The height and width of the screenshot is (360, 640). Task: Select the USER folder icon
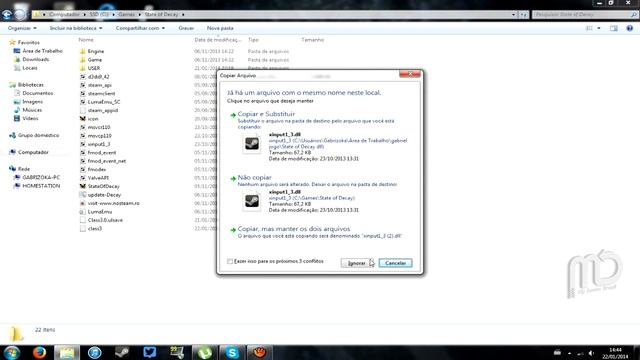coord(83,68)
